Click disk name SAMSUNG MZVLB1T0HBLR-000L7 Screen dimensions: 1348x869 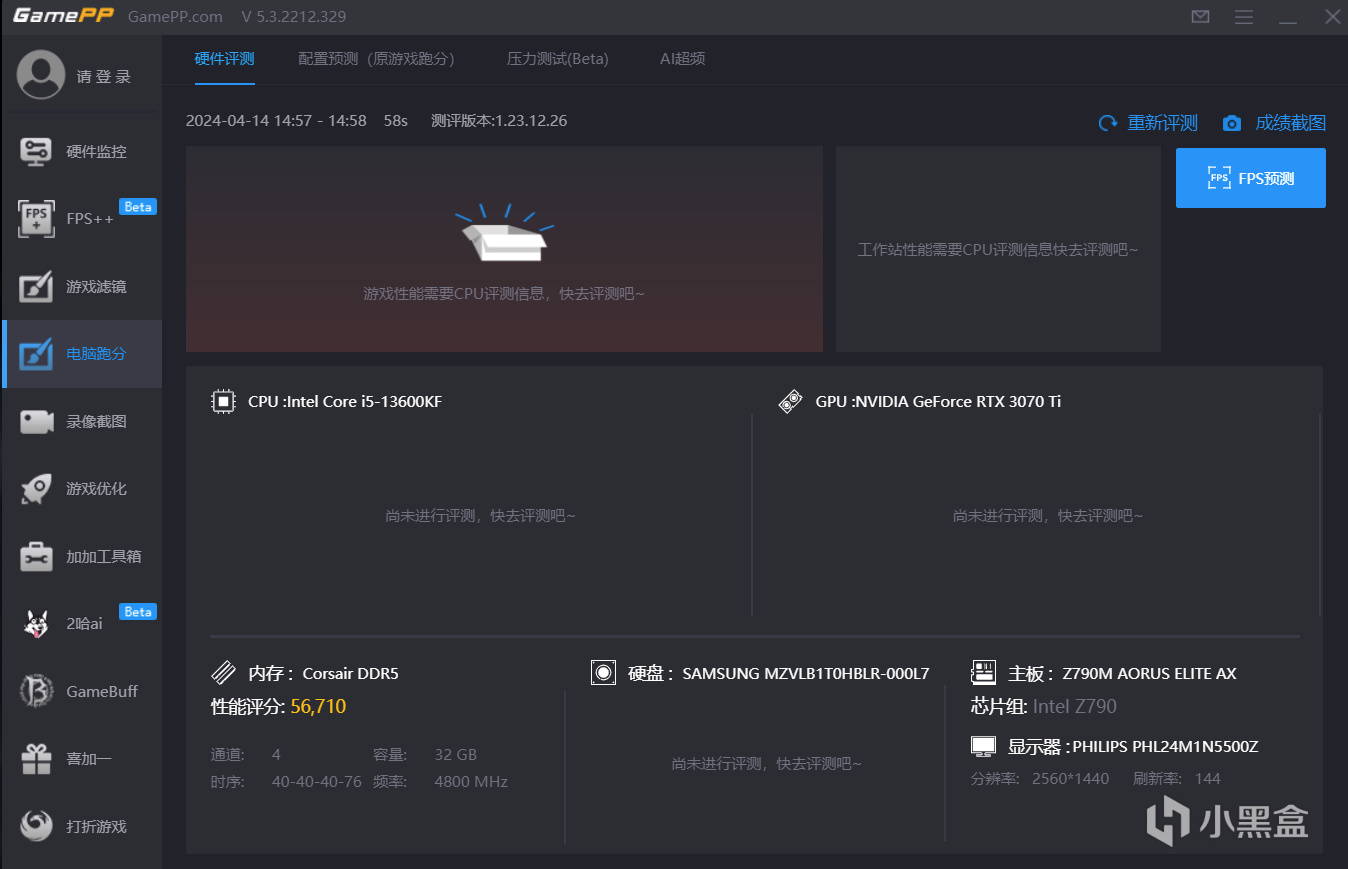click(806, 674)
